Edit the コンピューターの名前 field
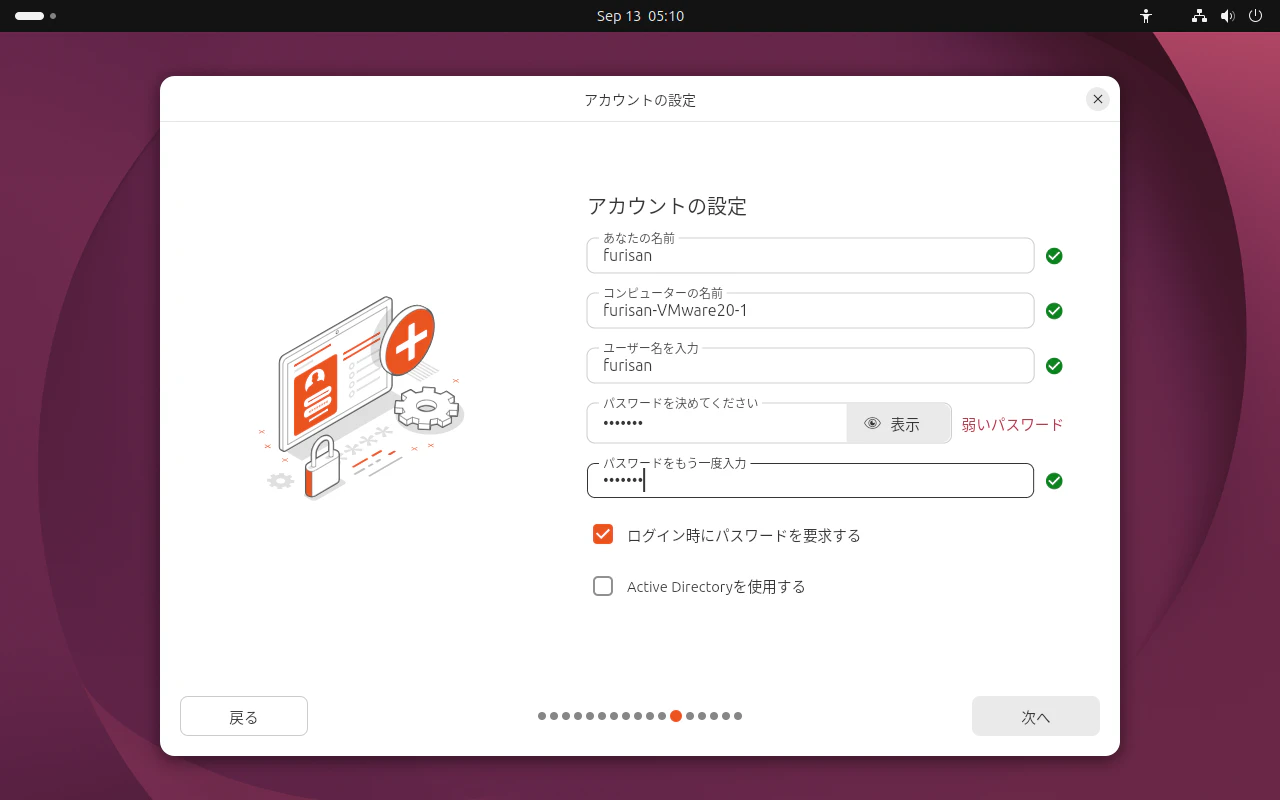This screenshot has width=1280, height=800. (x=810, y=310)
